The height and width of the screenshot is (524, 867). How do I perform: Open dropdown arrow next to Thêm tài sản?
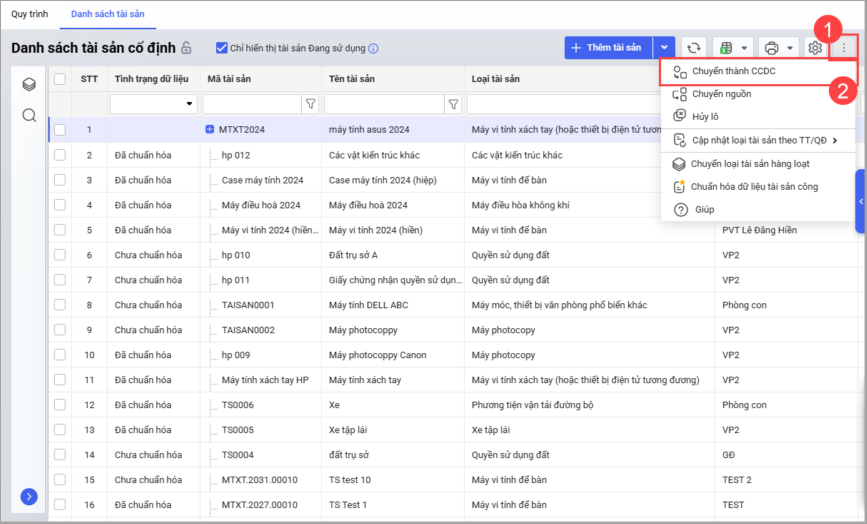(664, 48)
